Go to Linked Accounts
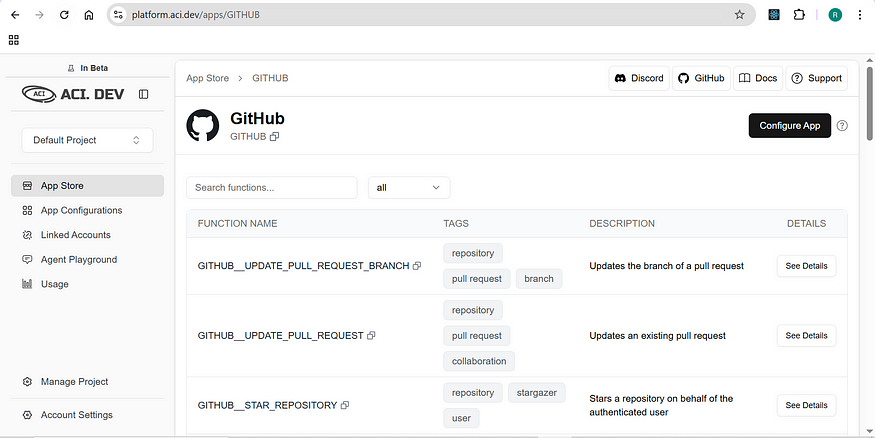 click(88, 235)
